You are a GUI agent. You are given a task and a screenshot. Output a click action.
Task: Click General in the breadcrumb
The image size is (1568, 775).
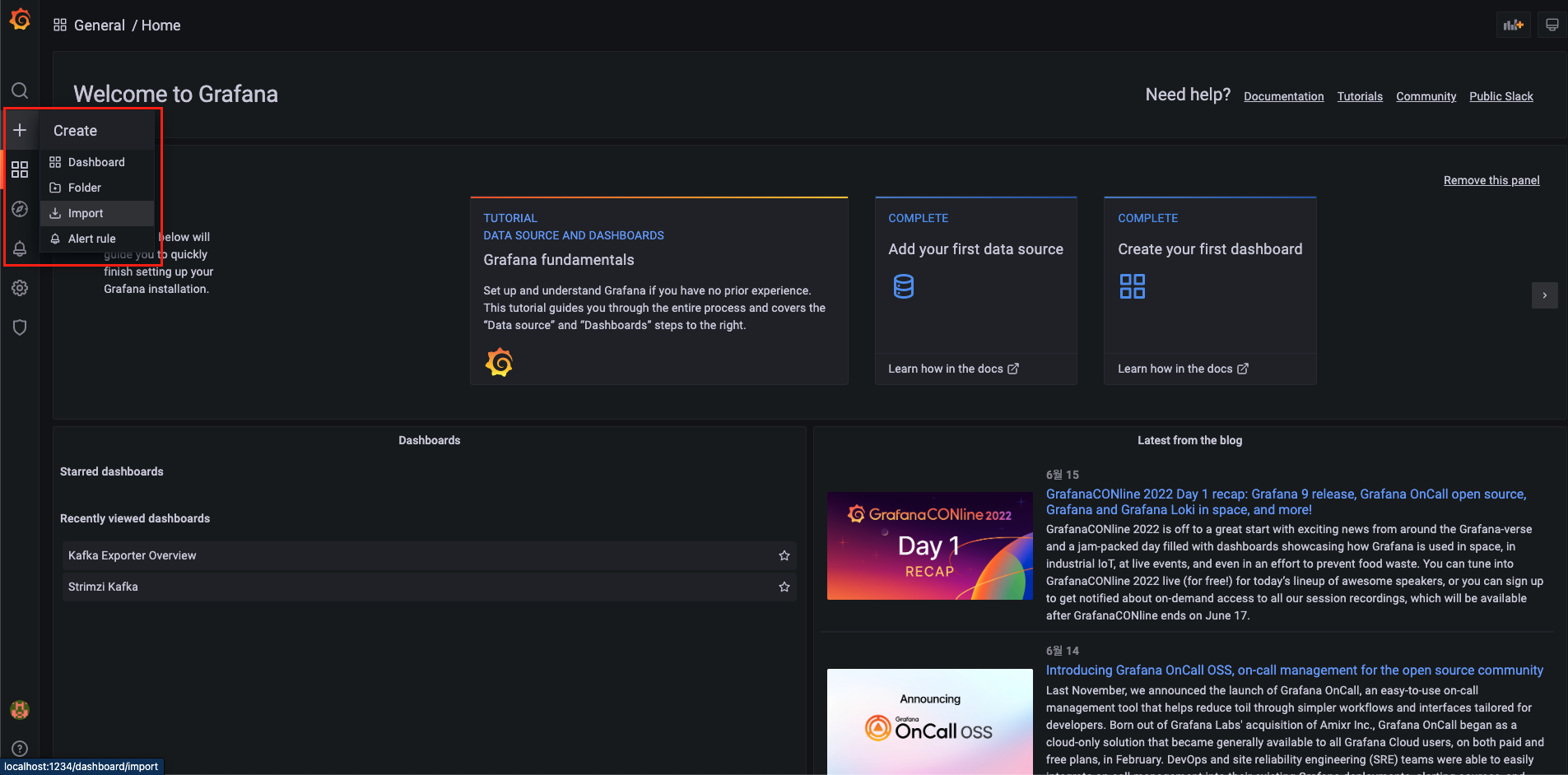point(100,26)
